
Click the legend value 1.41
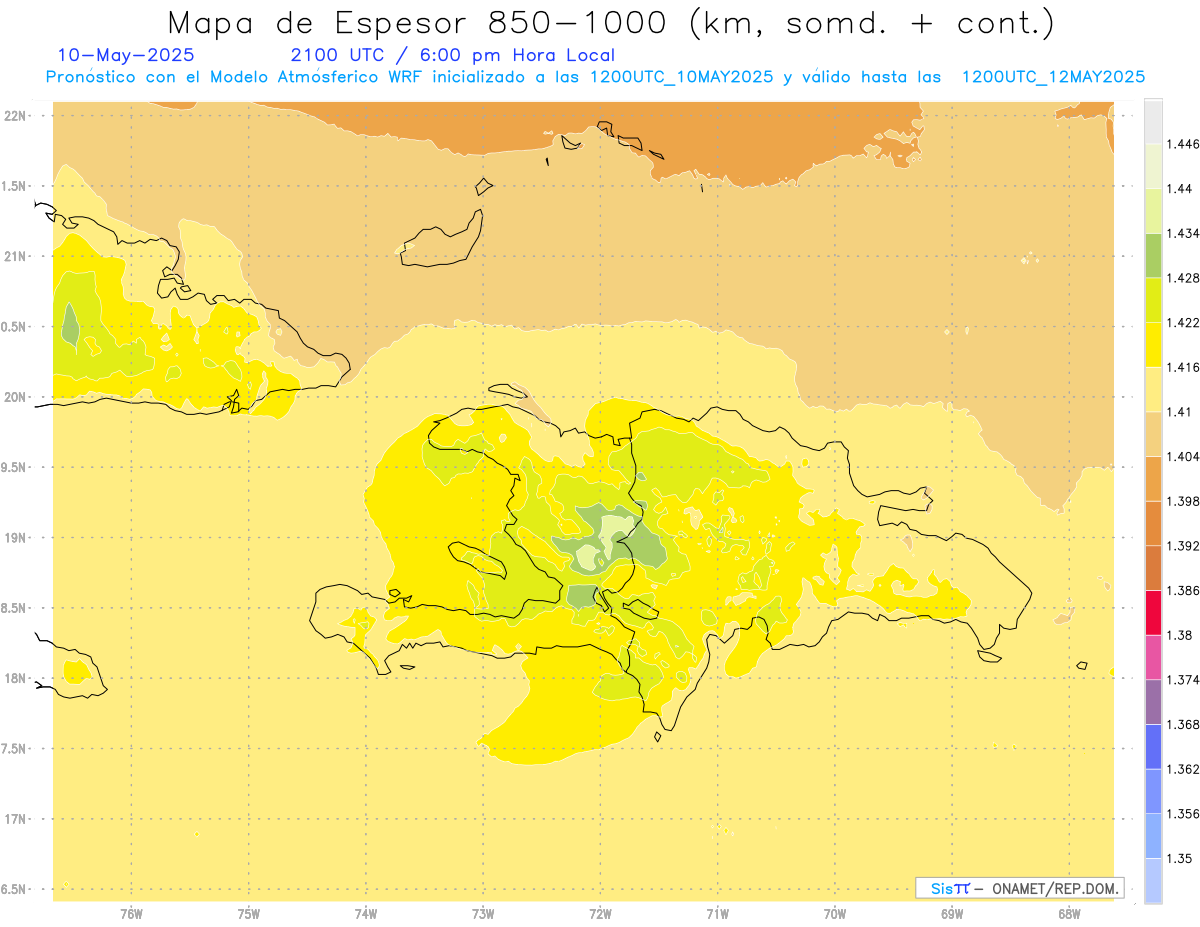[x=1179, y=412]
